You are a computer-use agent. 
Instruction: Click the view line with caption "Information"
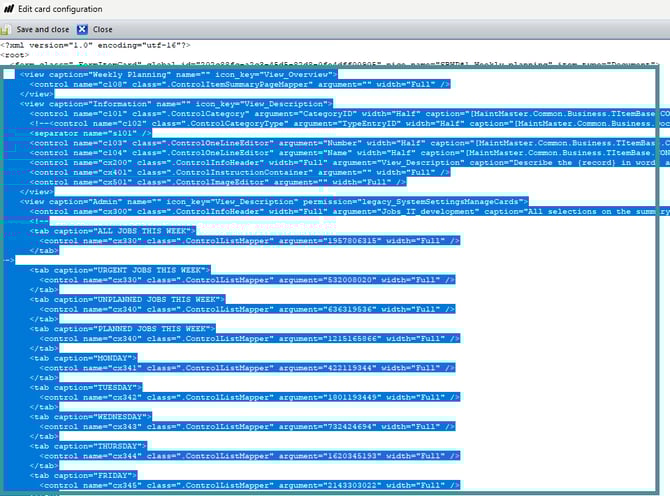tap(176, 104)
